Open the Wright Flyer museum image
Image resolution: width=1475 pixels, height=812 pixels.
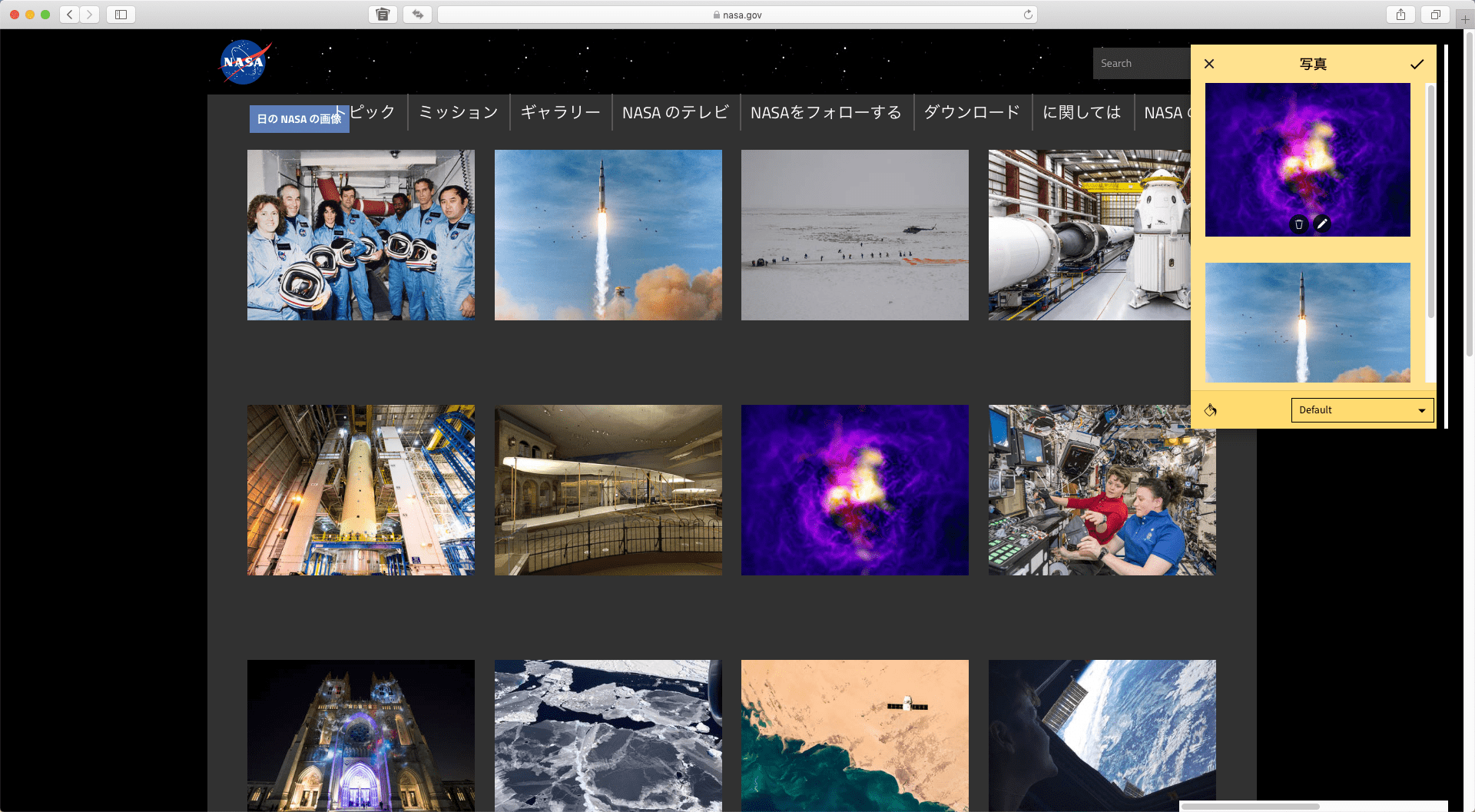click(608, 490)
